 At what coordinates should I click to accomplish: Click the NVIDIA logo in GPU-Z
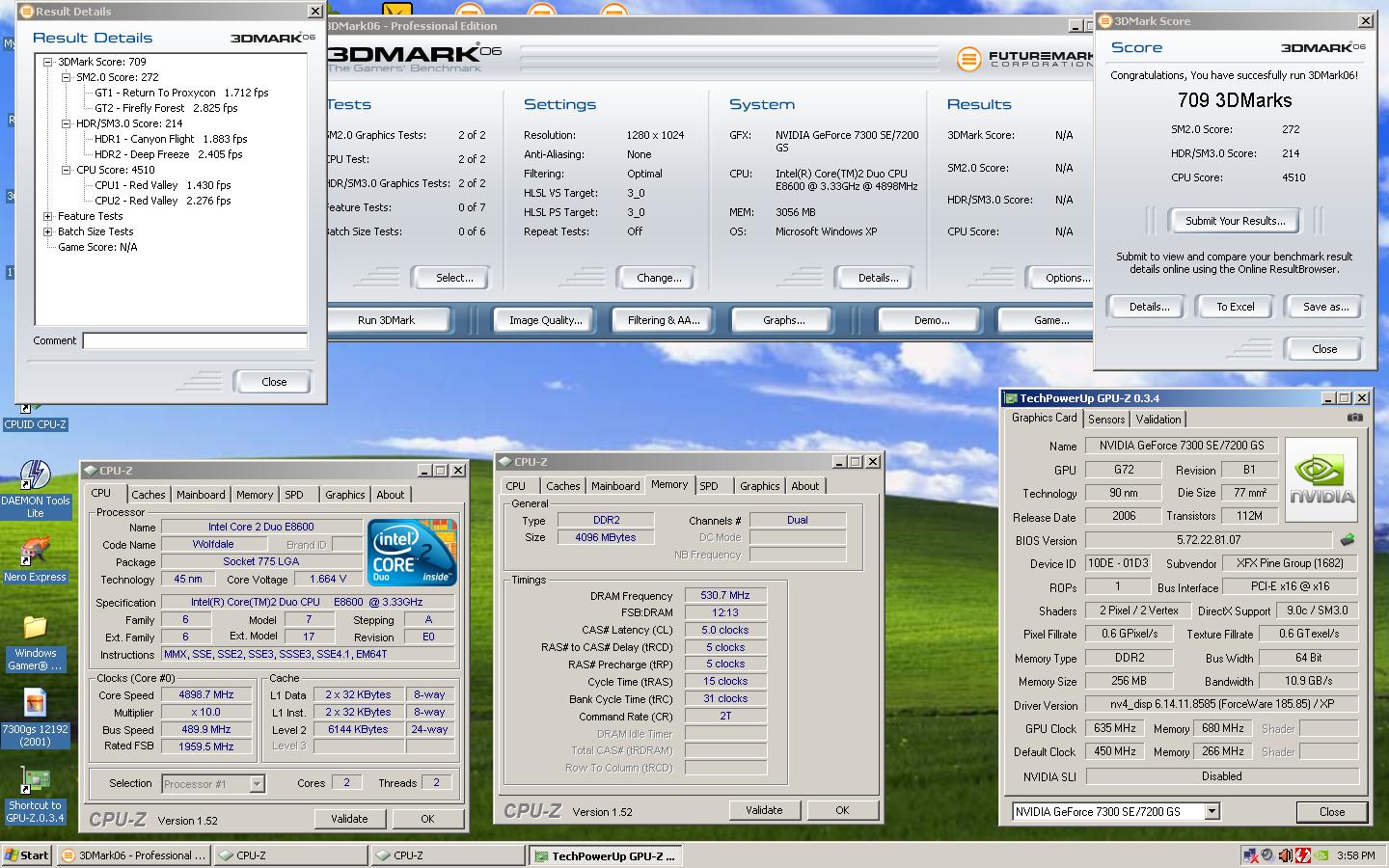(x=1322, y=479)
